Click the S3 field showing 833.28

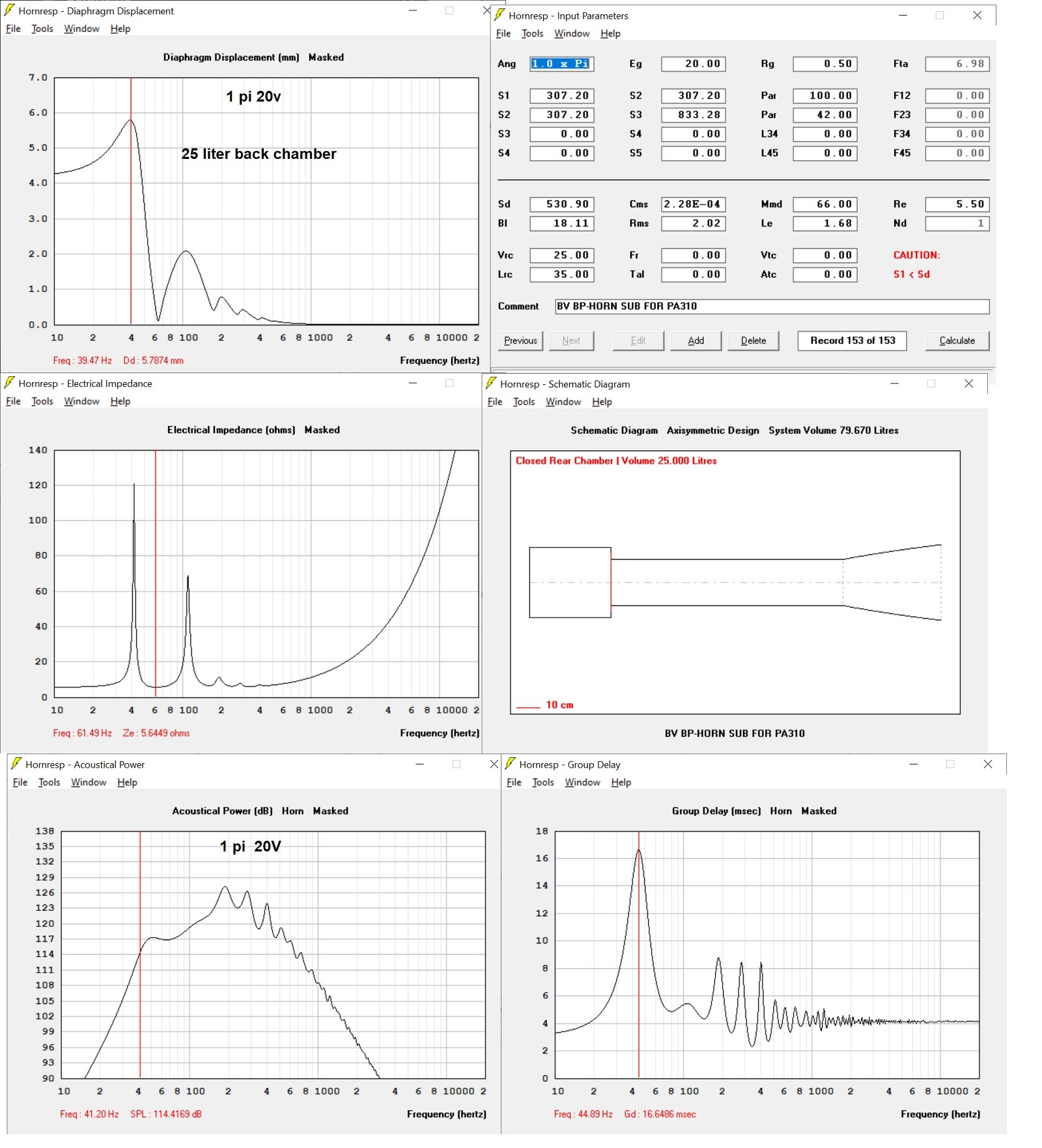click(x=694, y=115)
